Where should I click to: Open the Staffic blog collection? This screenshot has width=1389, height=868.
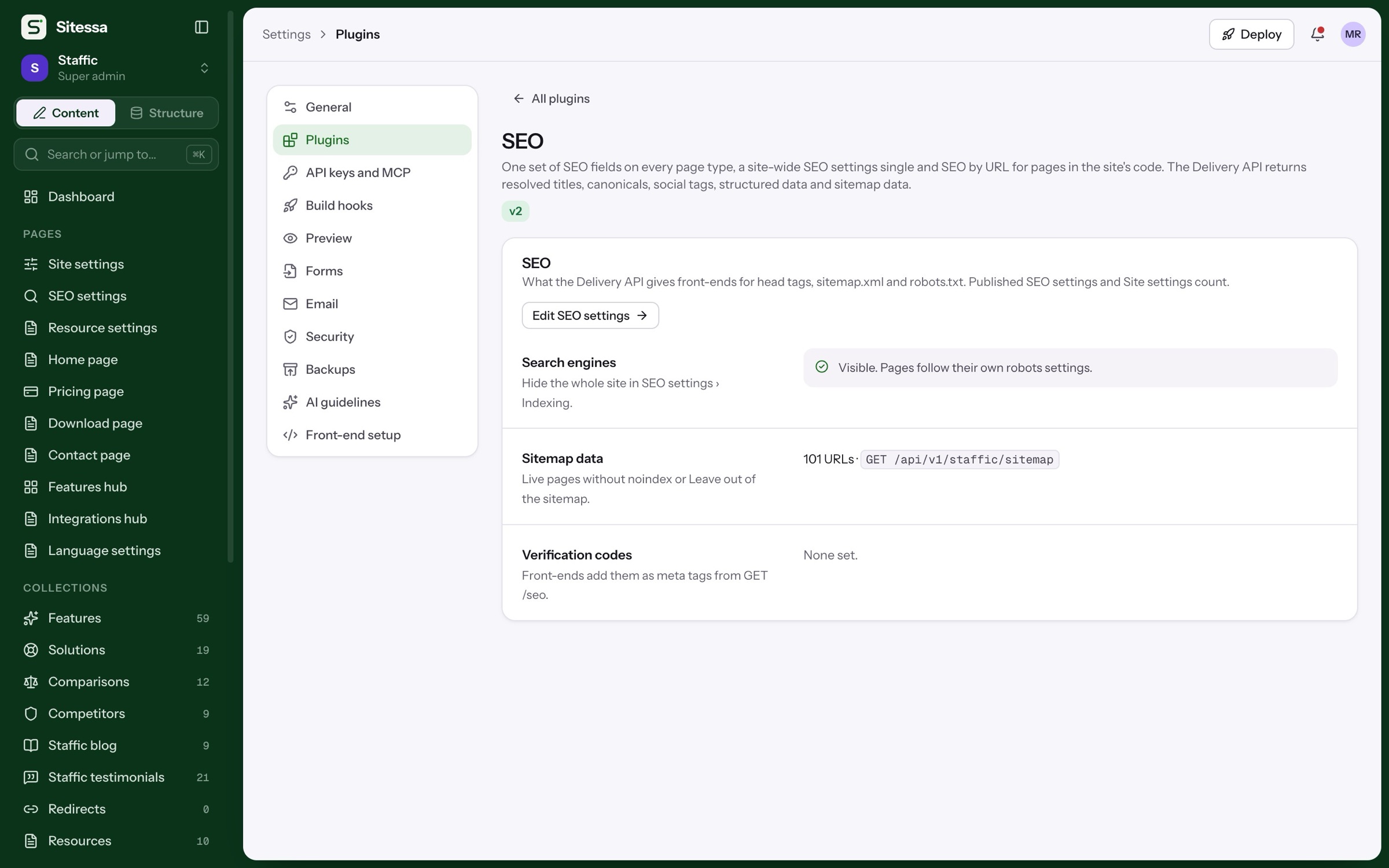[x=116, y=745]
